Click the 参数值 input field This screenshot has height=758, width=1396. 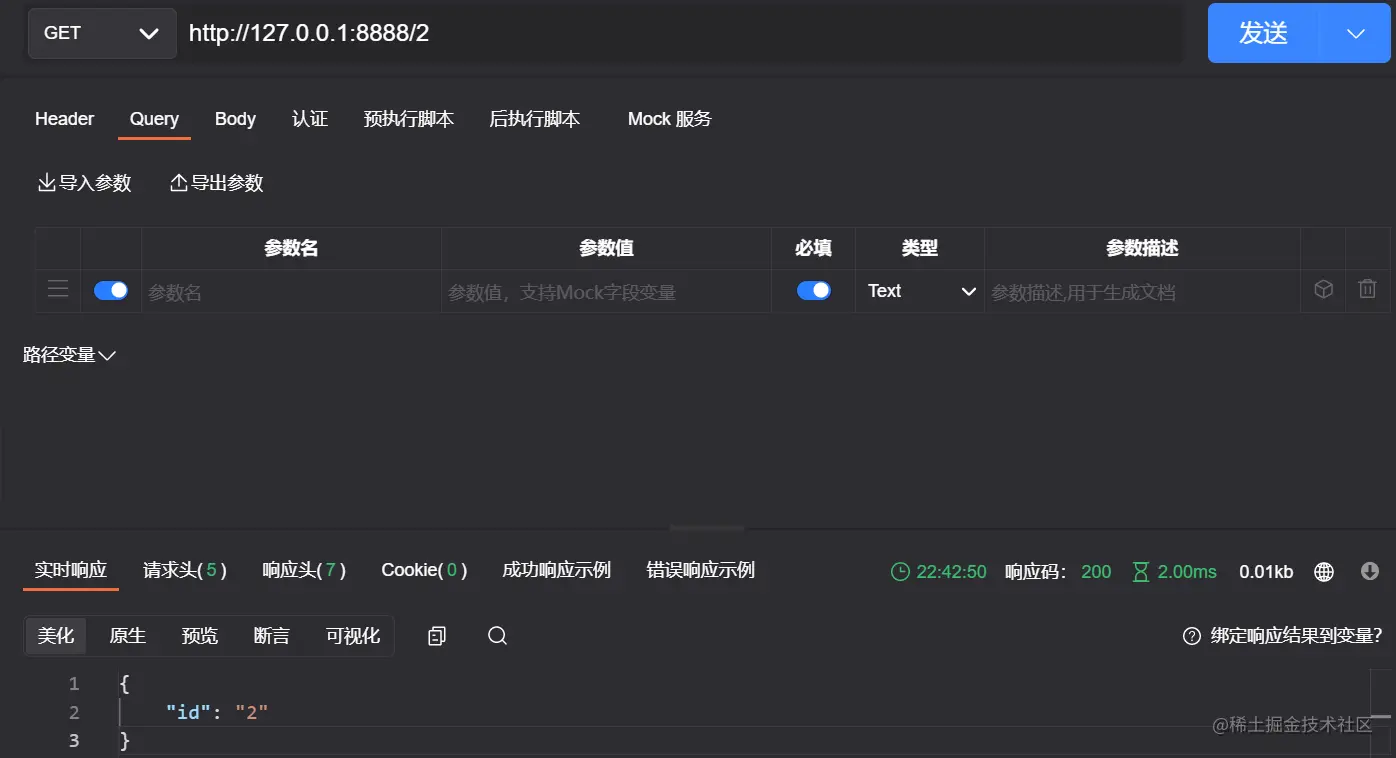point(606,292)
